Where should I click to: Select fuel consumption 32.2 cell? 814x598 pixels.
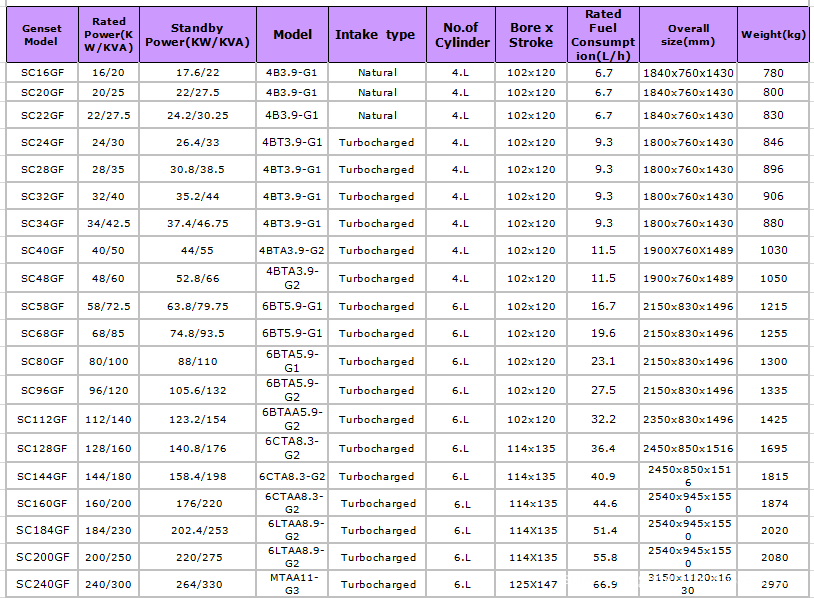[x=603, y=419]
